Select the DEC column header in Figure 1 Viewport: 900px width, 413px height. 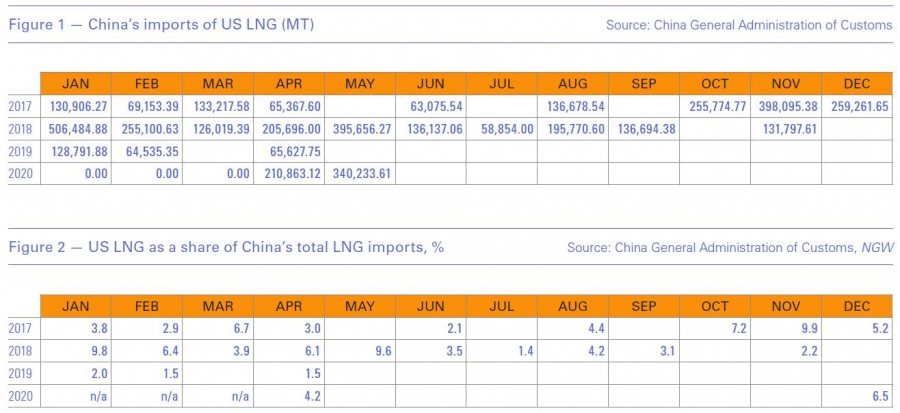(856, 84)
